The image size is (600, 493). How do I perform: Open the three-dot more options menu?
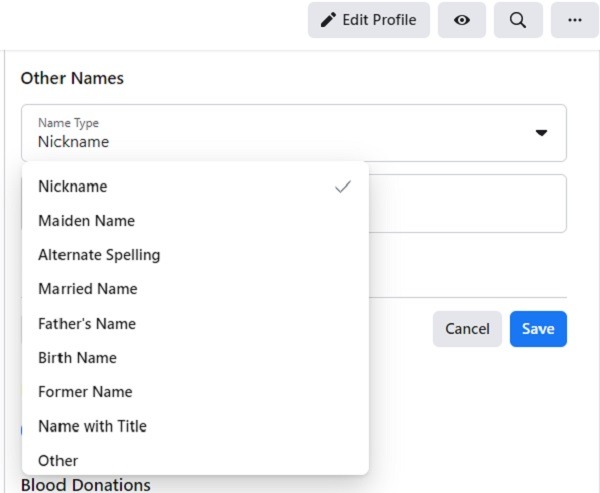575,20
